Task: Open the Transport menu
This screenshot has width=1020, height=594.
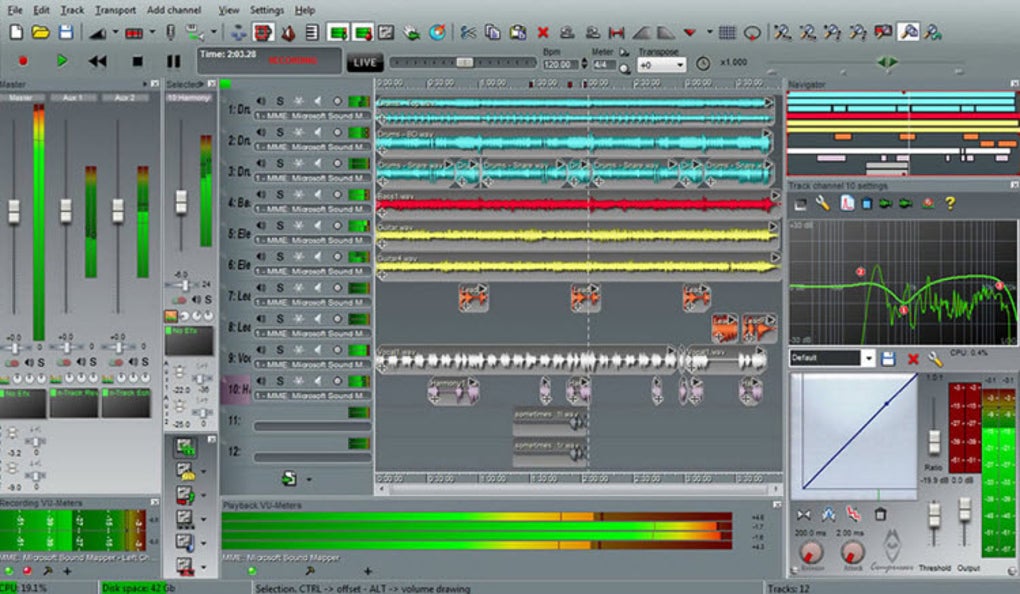Action: [115, 10]
